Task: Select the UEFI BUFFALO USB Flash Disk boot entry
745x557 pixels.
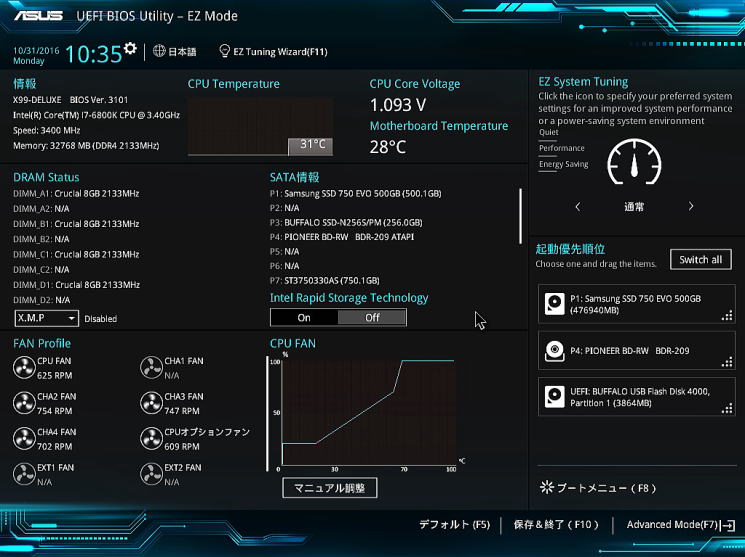Action: 637,397
